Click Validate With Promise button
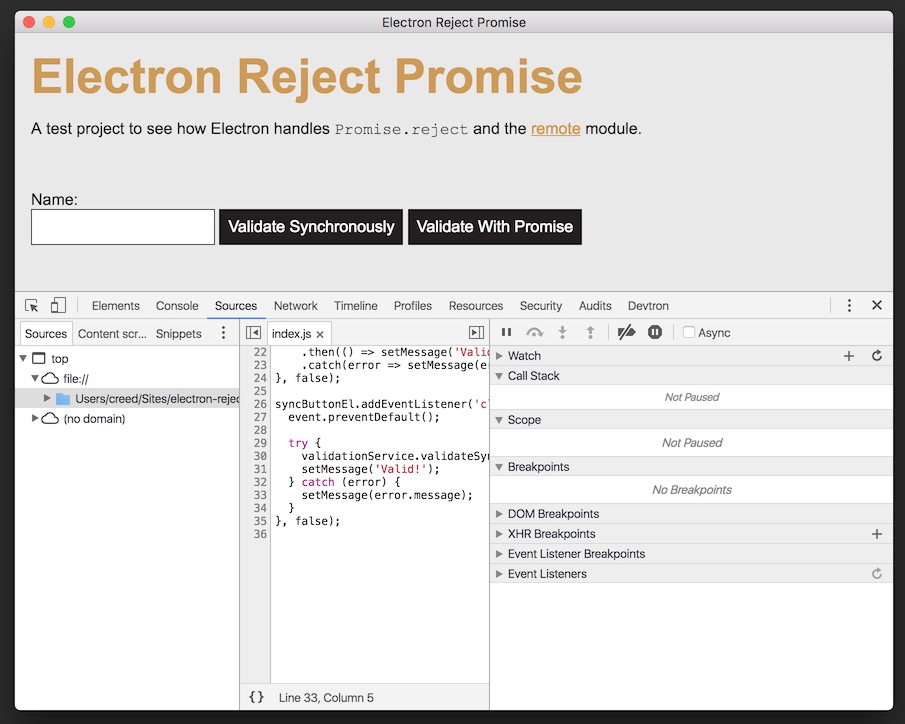 point(495,227)
